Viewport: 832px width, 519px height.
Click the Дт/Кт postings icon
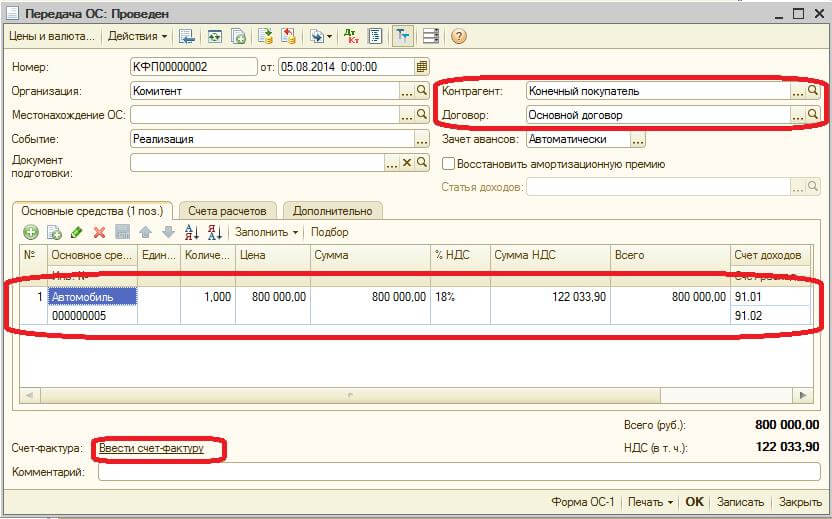[351, 36]
